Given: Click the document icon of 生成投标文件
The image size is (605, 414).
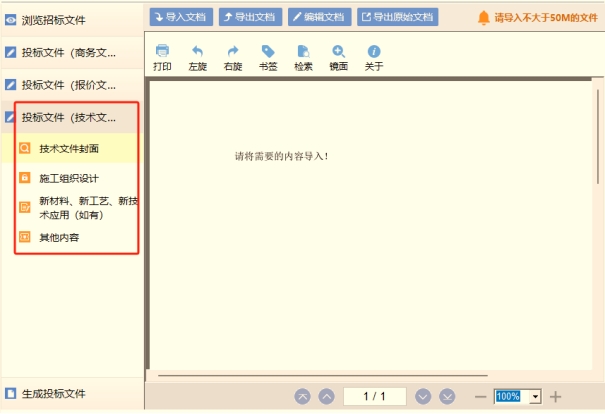Looking at the screenshot, I should pyautogui.click(x=10, y=393).
